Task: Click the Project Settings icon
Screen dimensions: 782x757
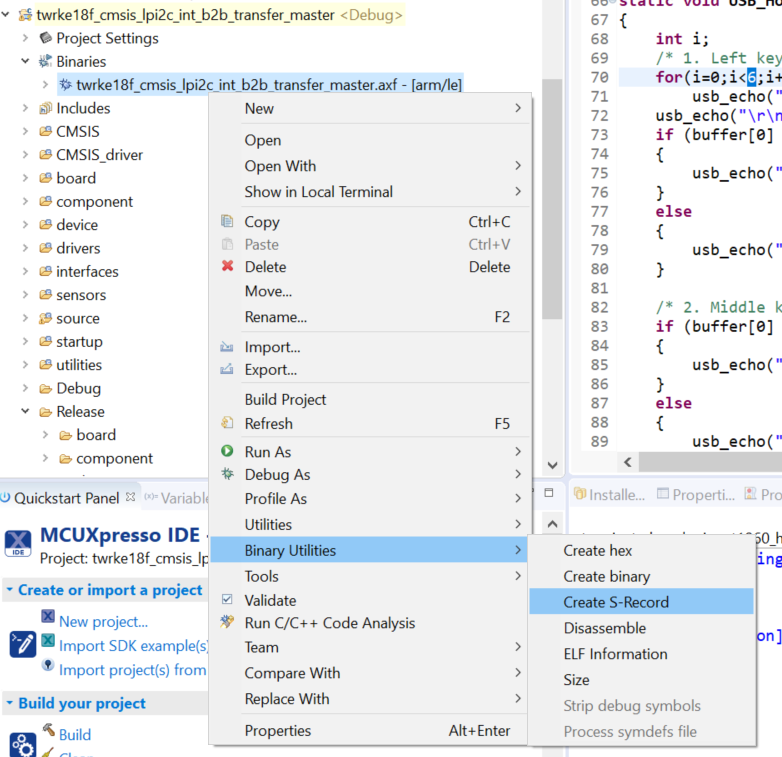Action: coord(46,38)
